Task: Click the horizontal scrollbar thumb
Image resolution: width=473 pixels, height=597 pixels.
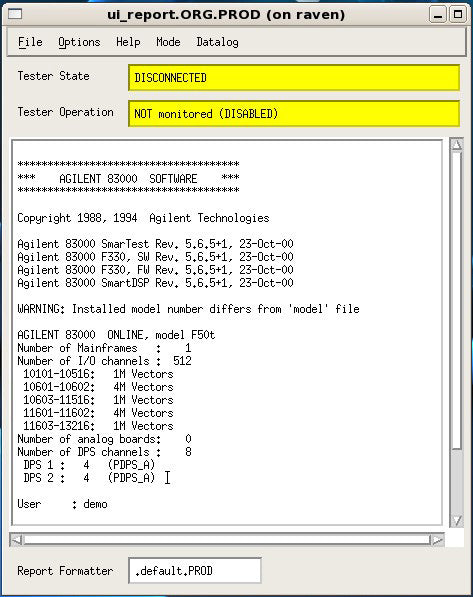Action: tap(227, 540)
